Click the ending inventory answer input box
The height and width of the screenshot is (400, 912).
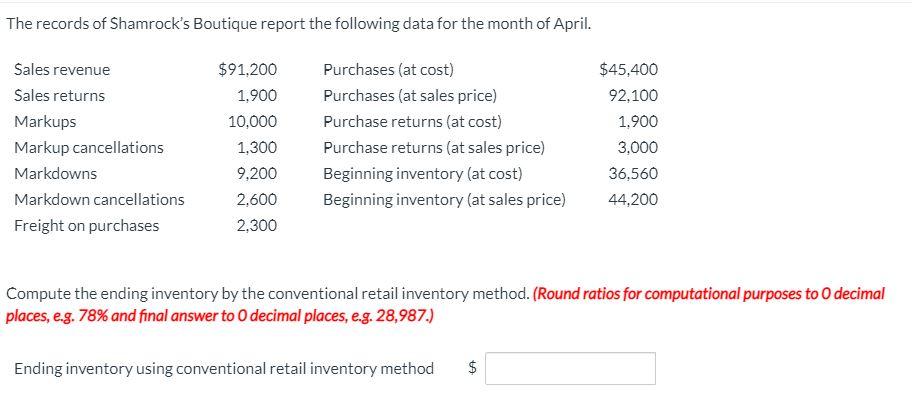pyautogui.click(x=570, y=369)
